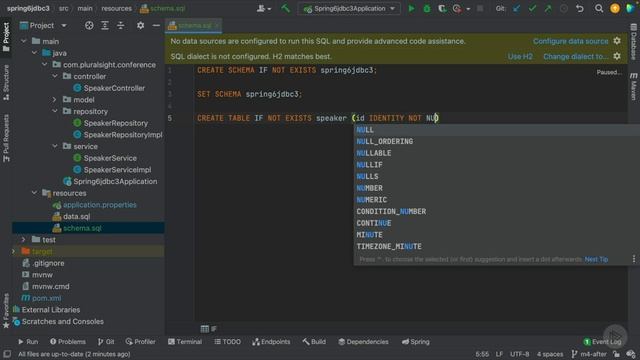The image size is (640, 360).
Task: Show completion popup more options dots
Action: [x=633, y=259]
